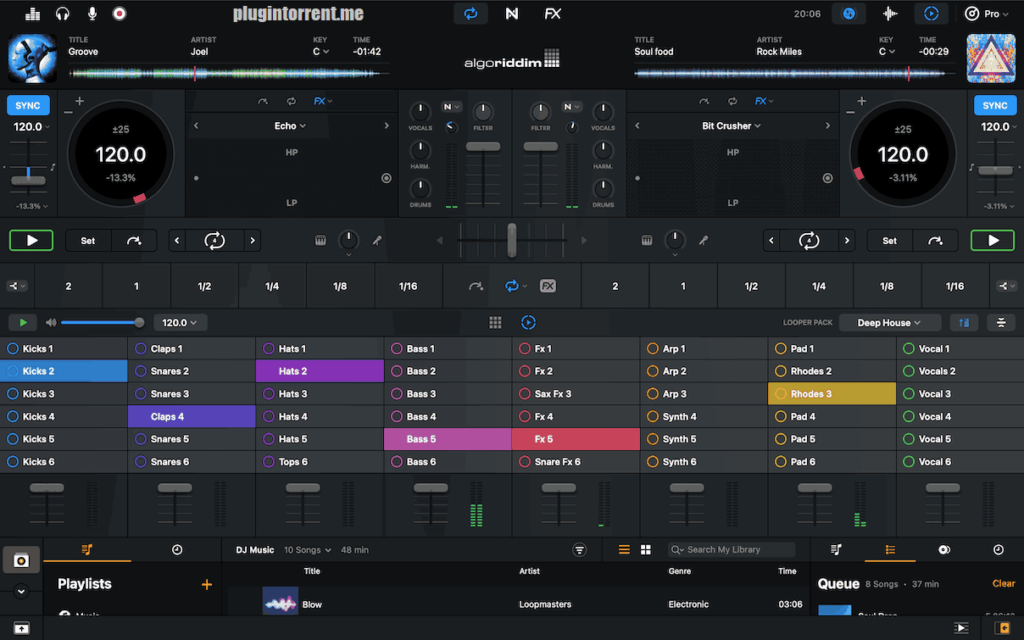This screenshot has height=640, width=1024.
Task: Open the 10 Songs dropdown in library
Action: (307, 550)
